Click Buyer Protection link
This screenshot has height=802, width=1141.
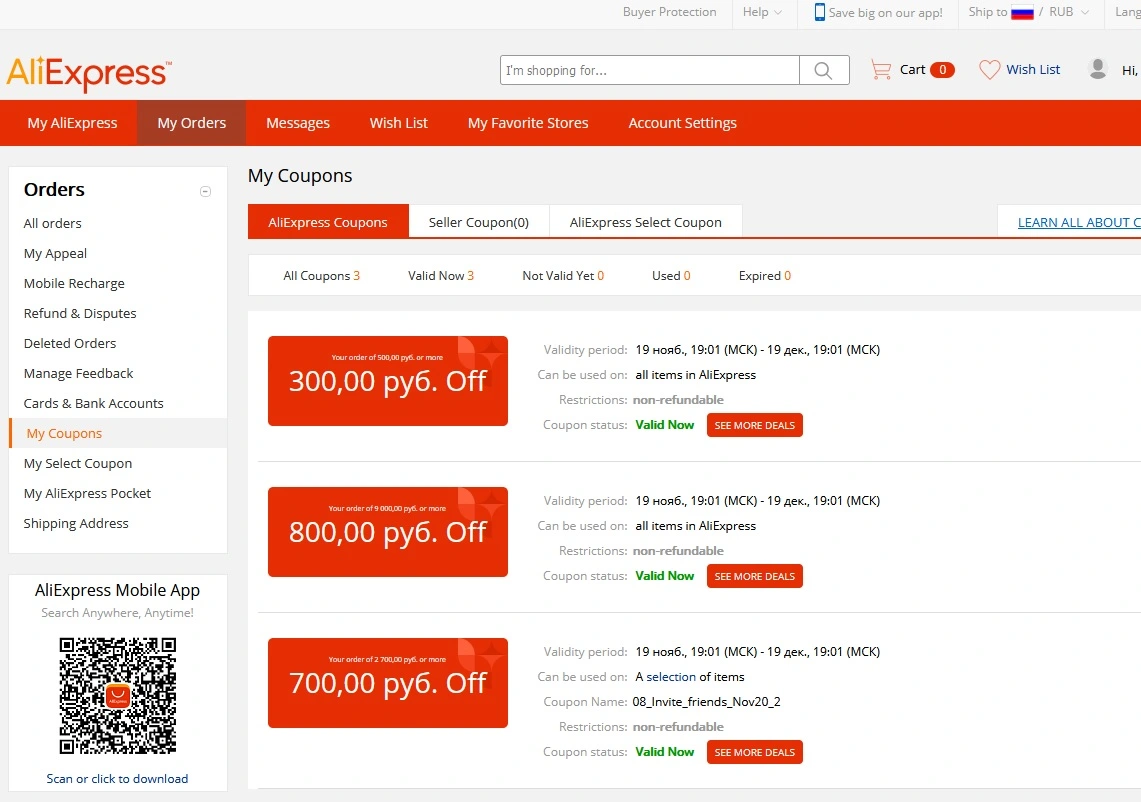coord(669,12)
